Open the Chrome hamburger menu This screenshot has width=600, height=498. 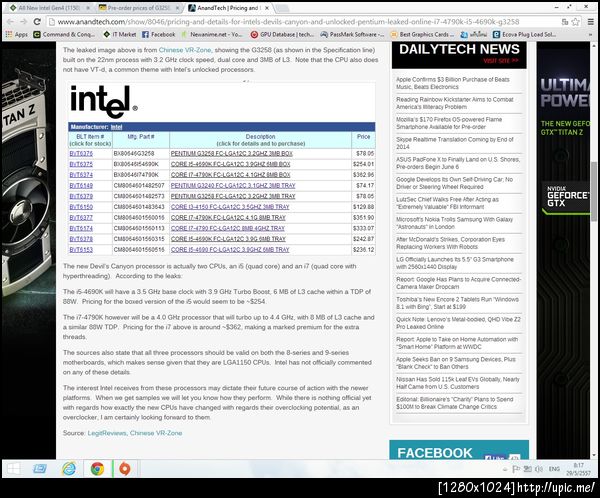(591, 22)
